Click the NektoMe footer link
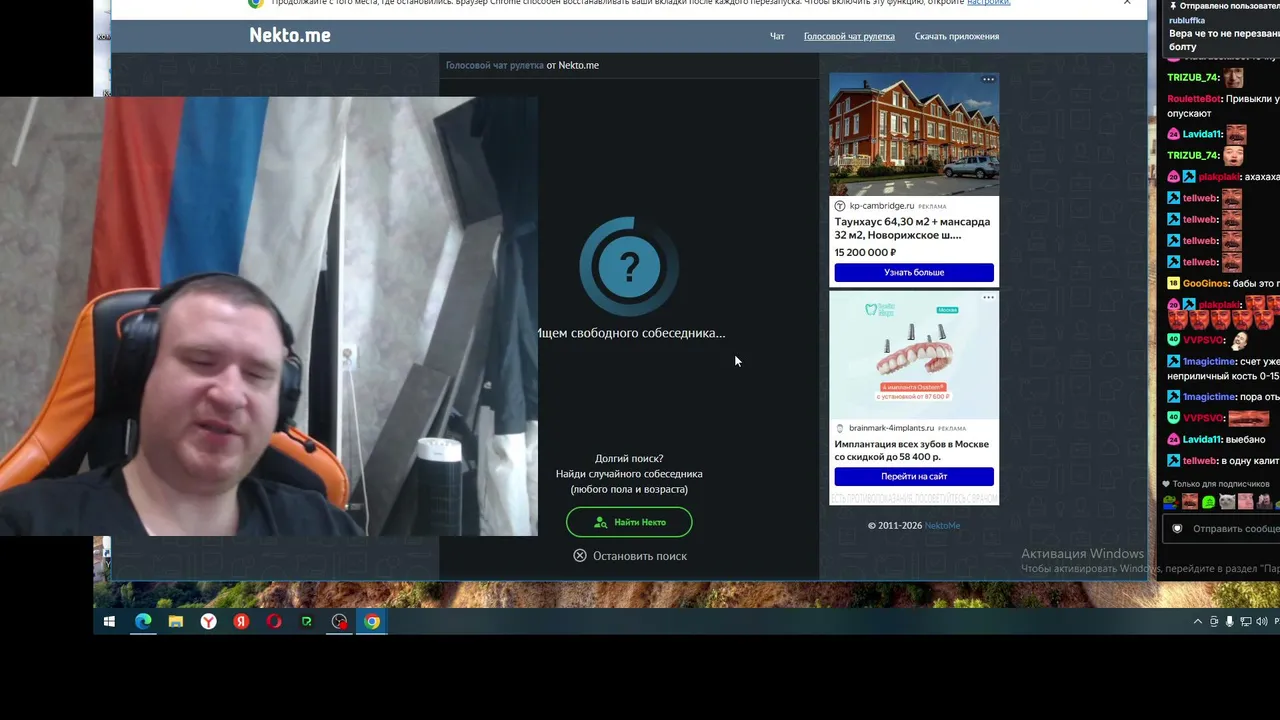The width and height of the screenshot is (1280, 720). point(942,526)
